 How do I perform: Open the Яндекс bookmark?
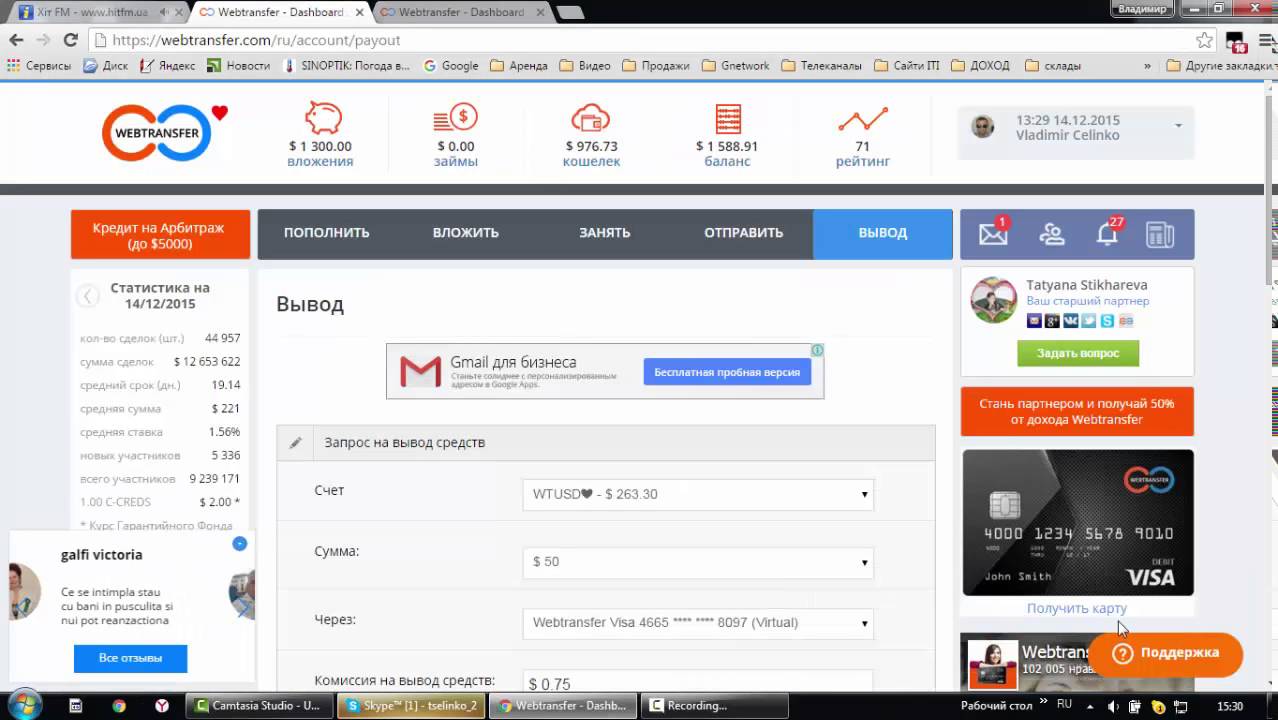coord(167,65)
